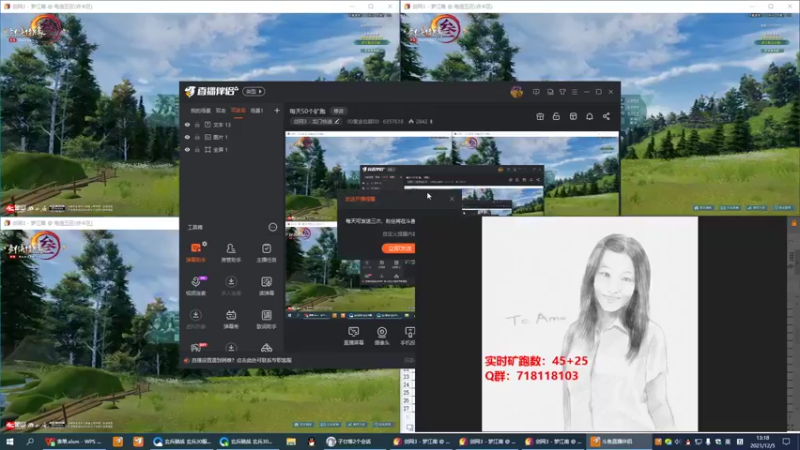Open the WPS spreadsheet taskbar item
Screen dimensions: 800x450
click(74, 441)
